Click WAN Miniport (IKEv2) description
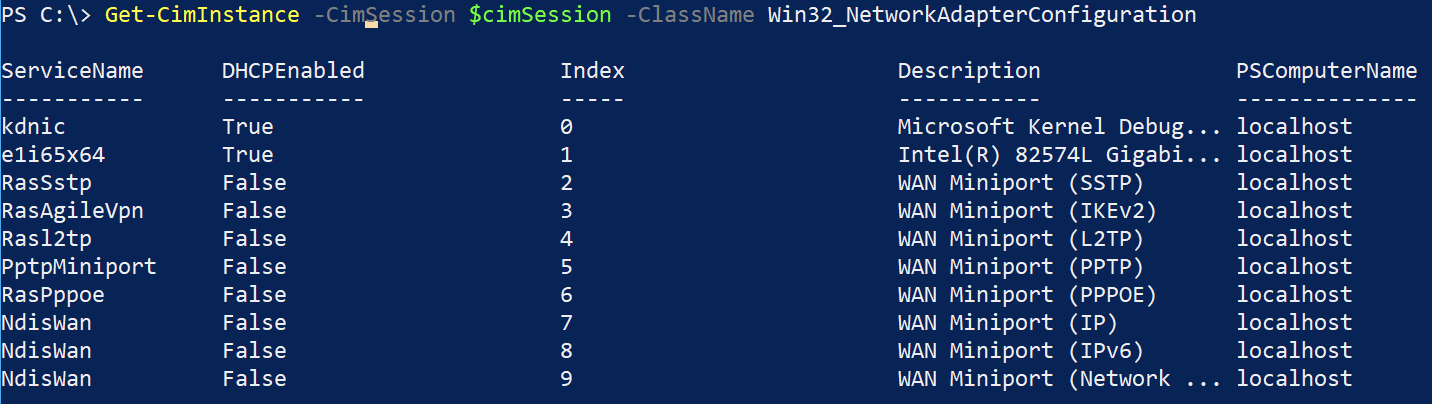Image resolution: width=1432 pixels, height=404 pixels. 1027,211
